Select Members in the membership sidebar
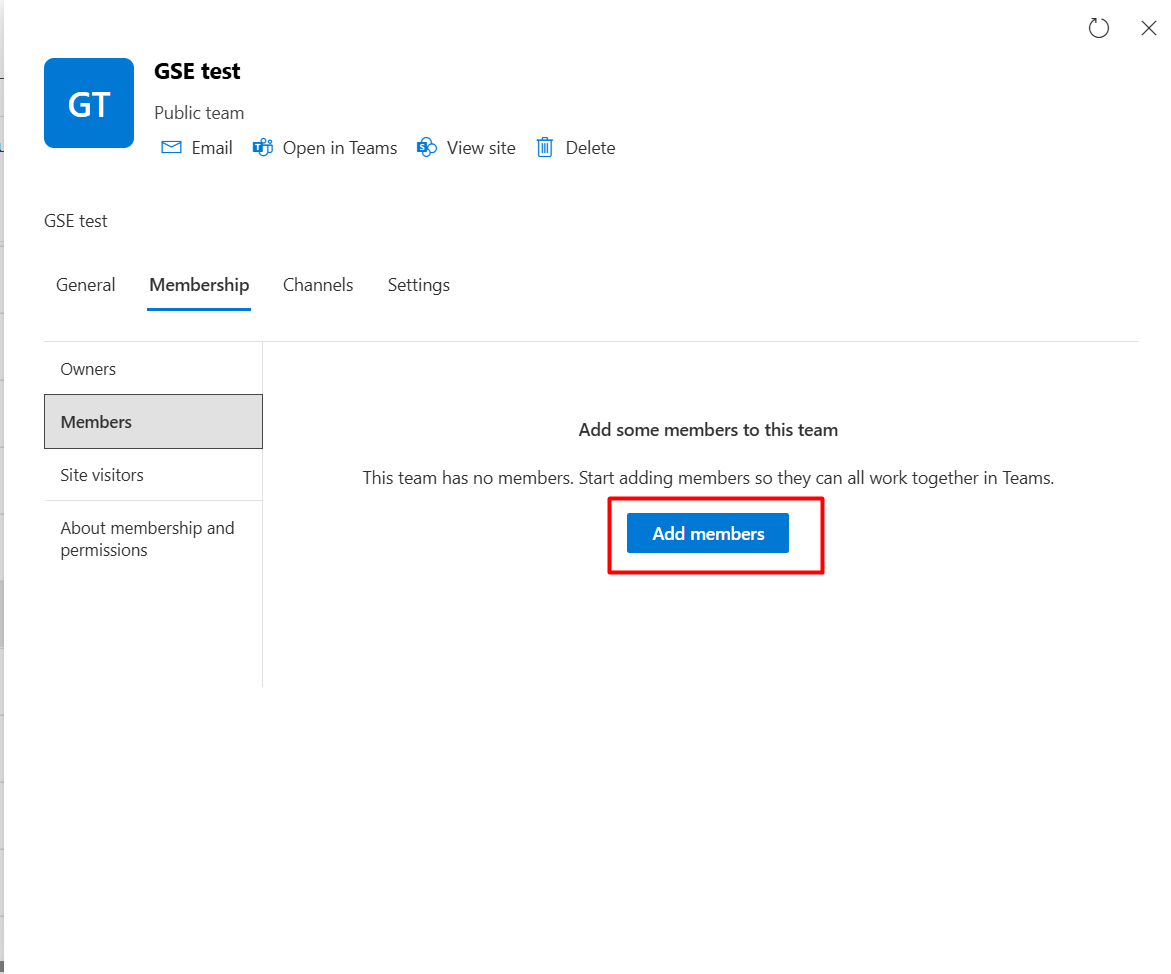 pyautogui.click(x=96, y=422)
